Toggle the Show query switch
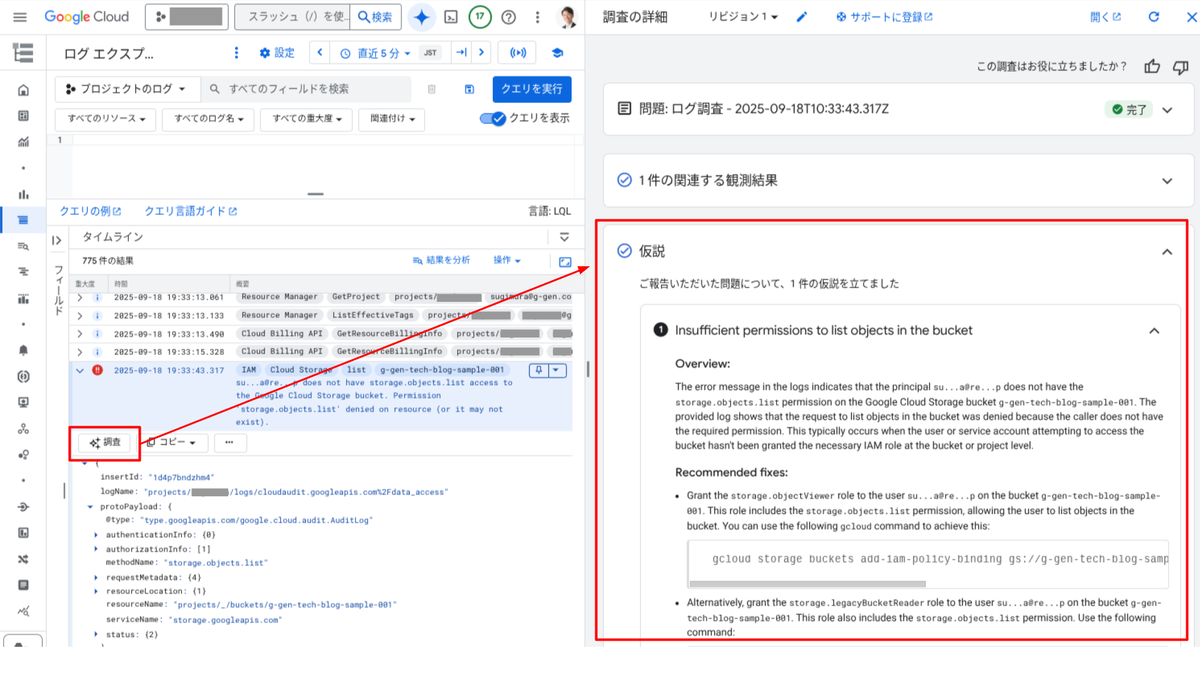This screenshot has height=675, width=1200. [493, 118]
